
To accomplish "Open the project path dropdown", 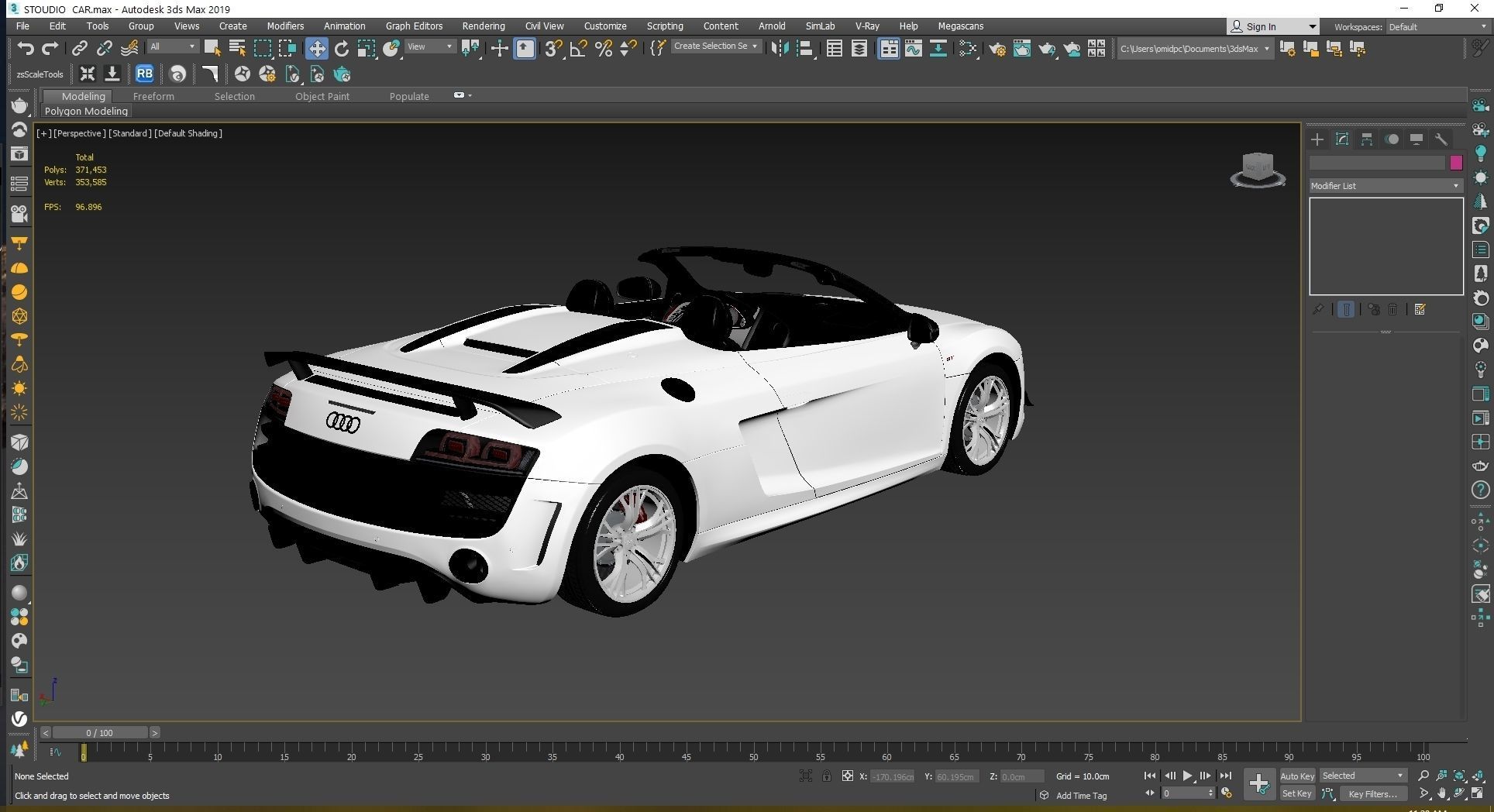I will click(x=1195, y=48).
